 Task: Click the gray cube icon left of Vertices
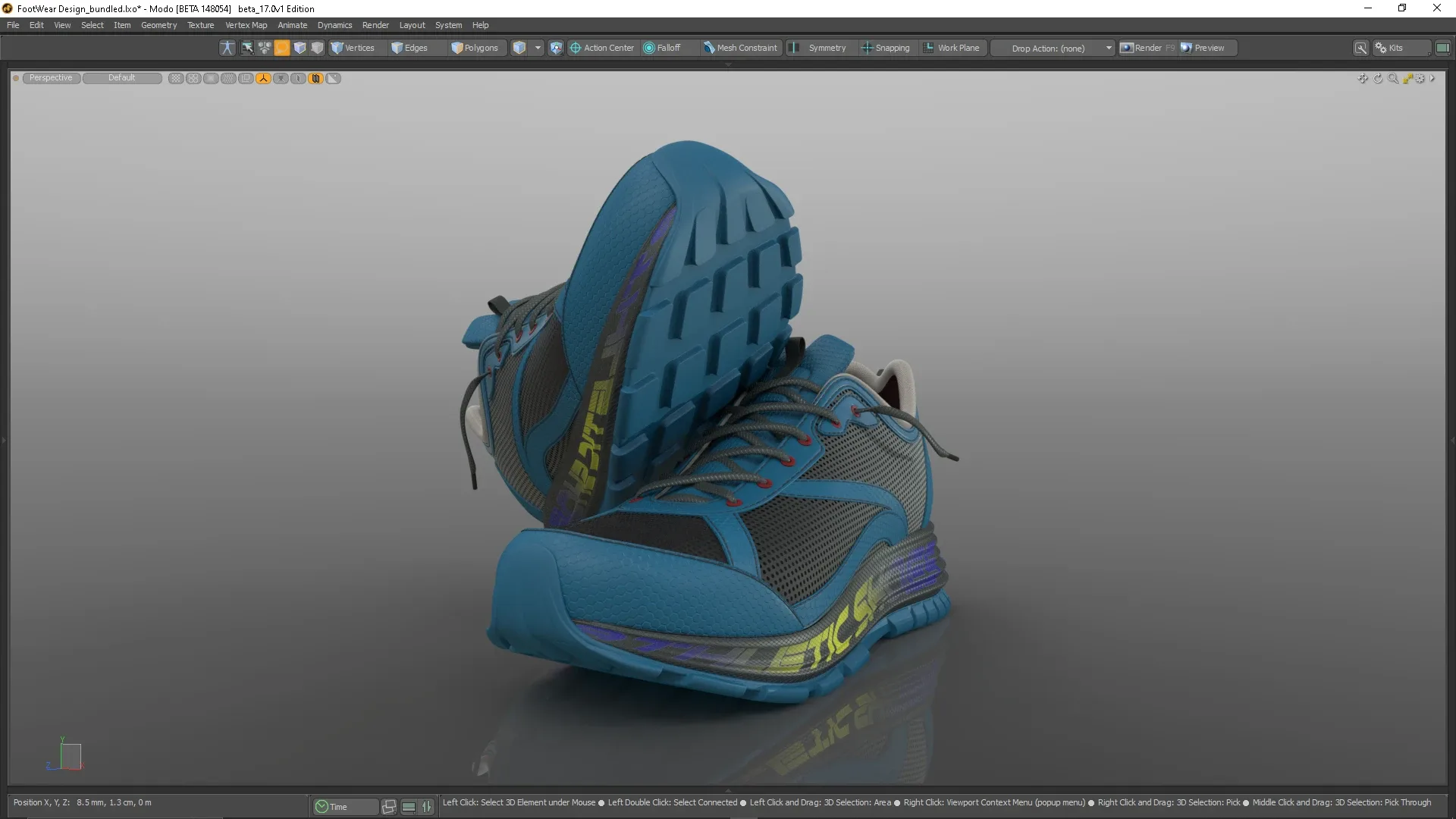coord(318,48)
